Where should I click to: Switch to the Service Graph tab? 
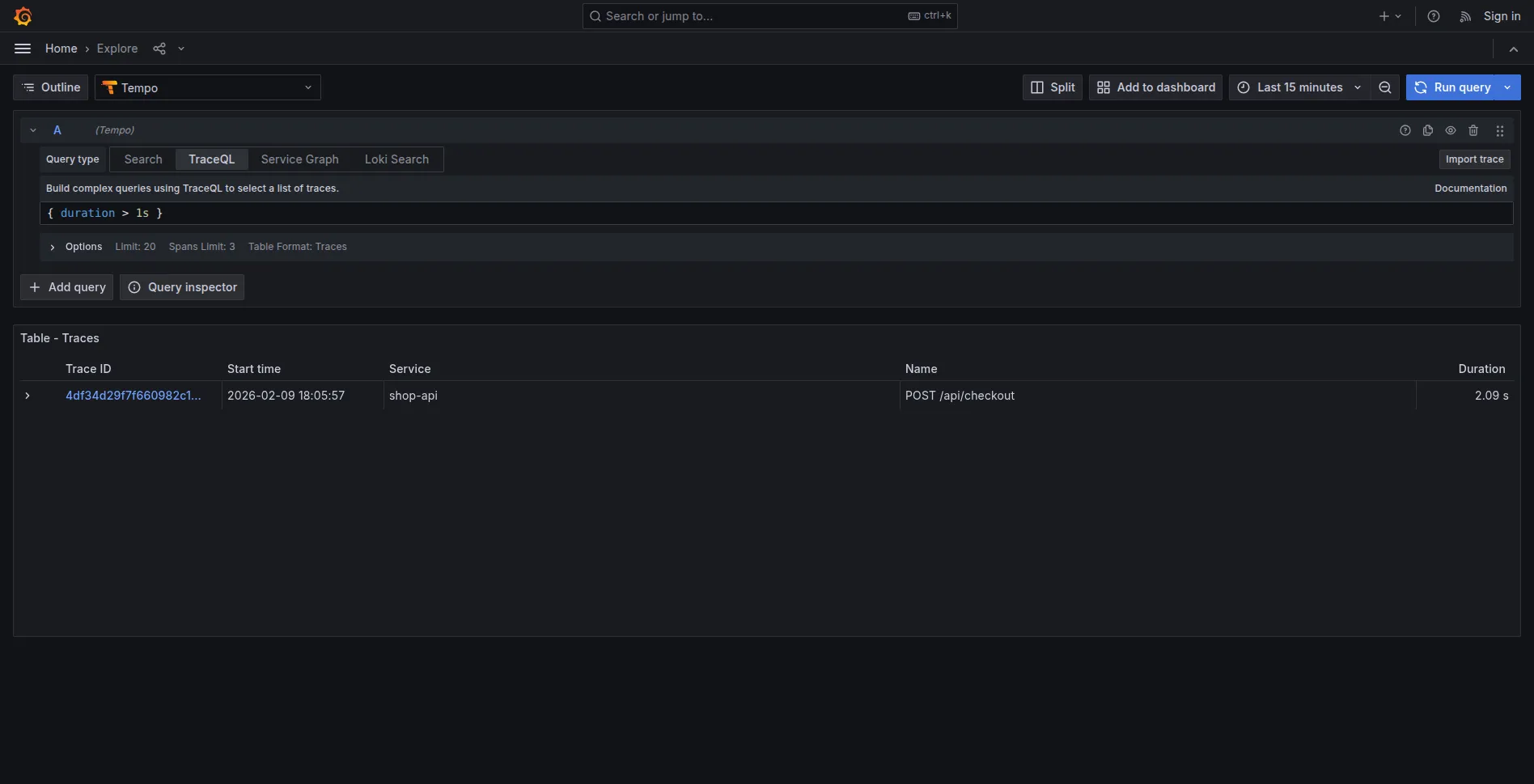pyautogui.click(x=299, y=159)
